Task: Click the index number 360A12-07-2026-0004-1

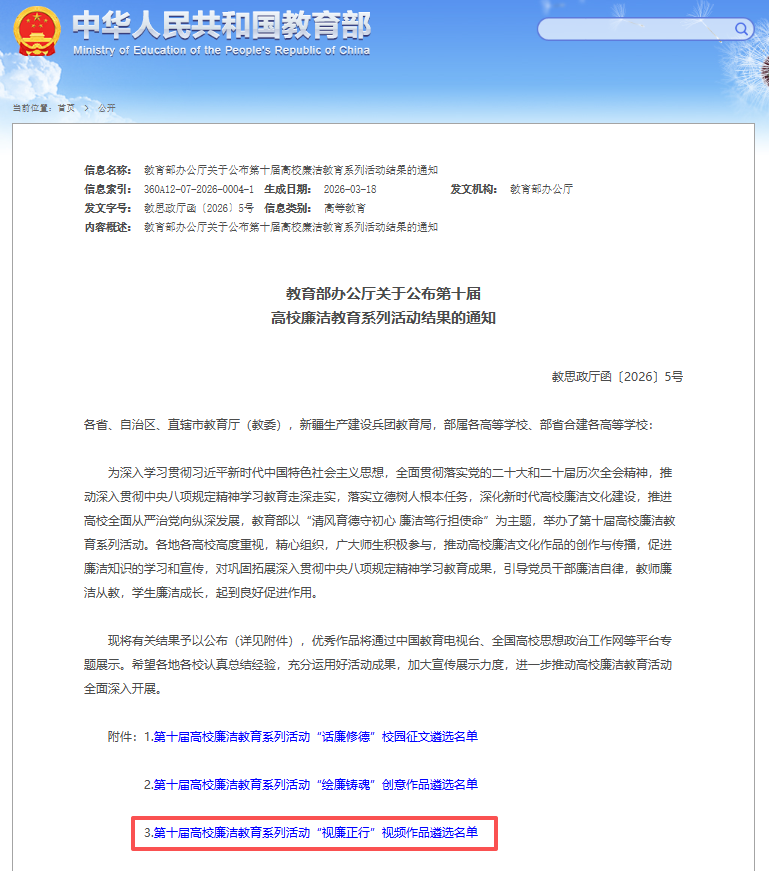Action: pos(199,189)
